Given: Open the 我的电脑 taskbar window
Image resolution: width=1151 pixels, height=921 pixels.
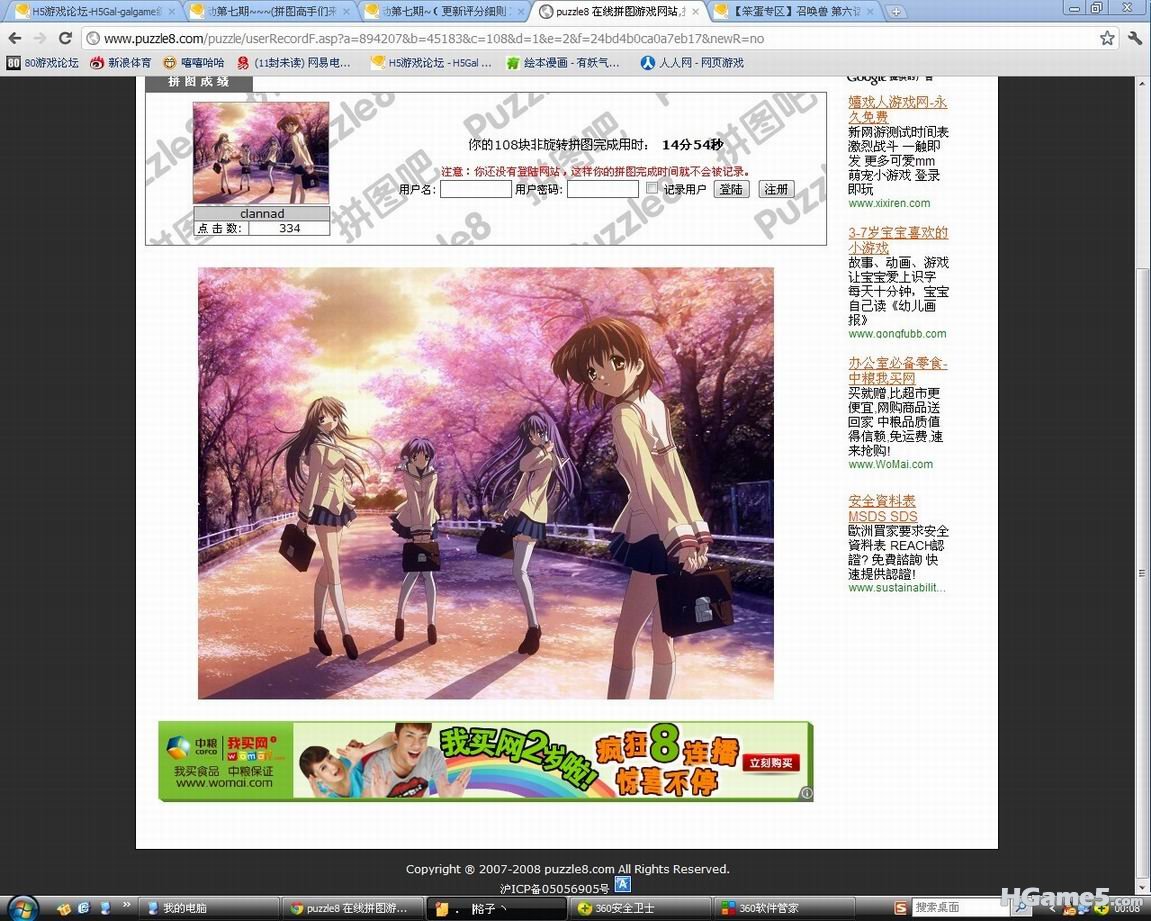Looking at the screenshot, I should 209,909.
